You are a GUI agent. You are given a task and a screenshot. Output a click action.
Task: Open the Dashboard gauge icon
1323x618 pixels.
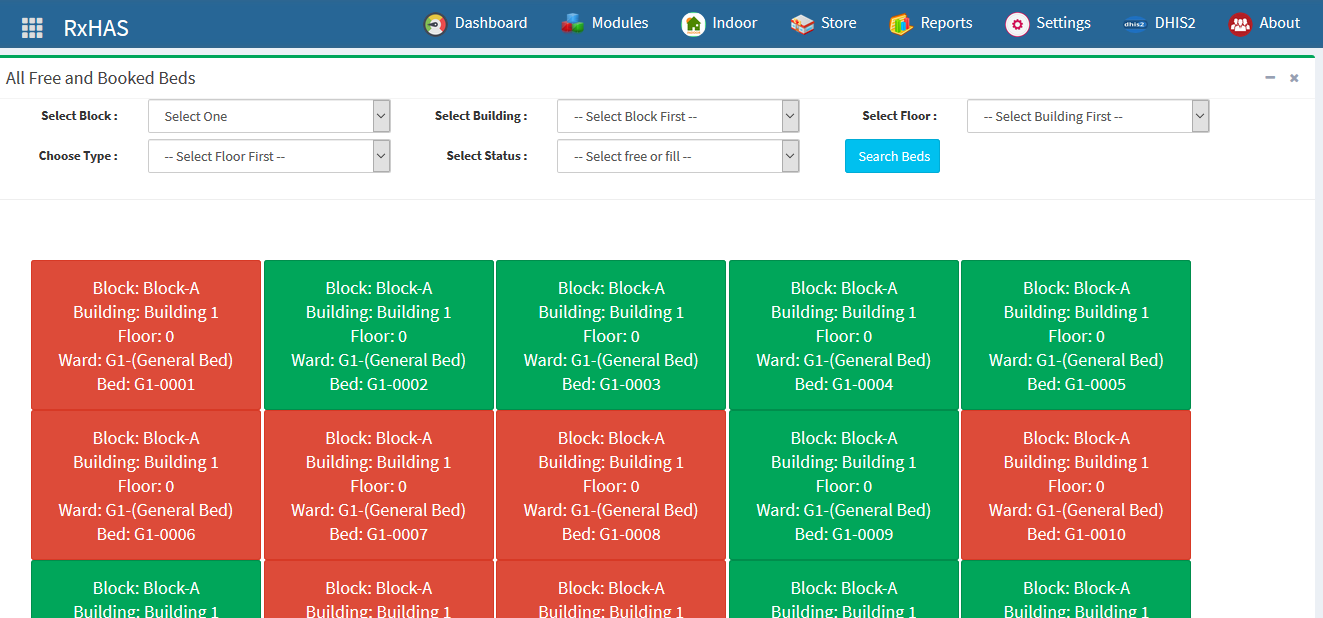(x=435, y=24)
